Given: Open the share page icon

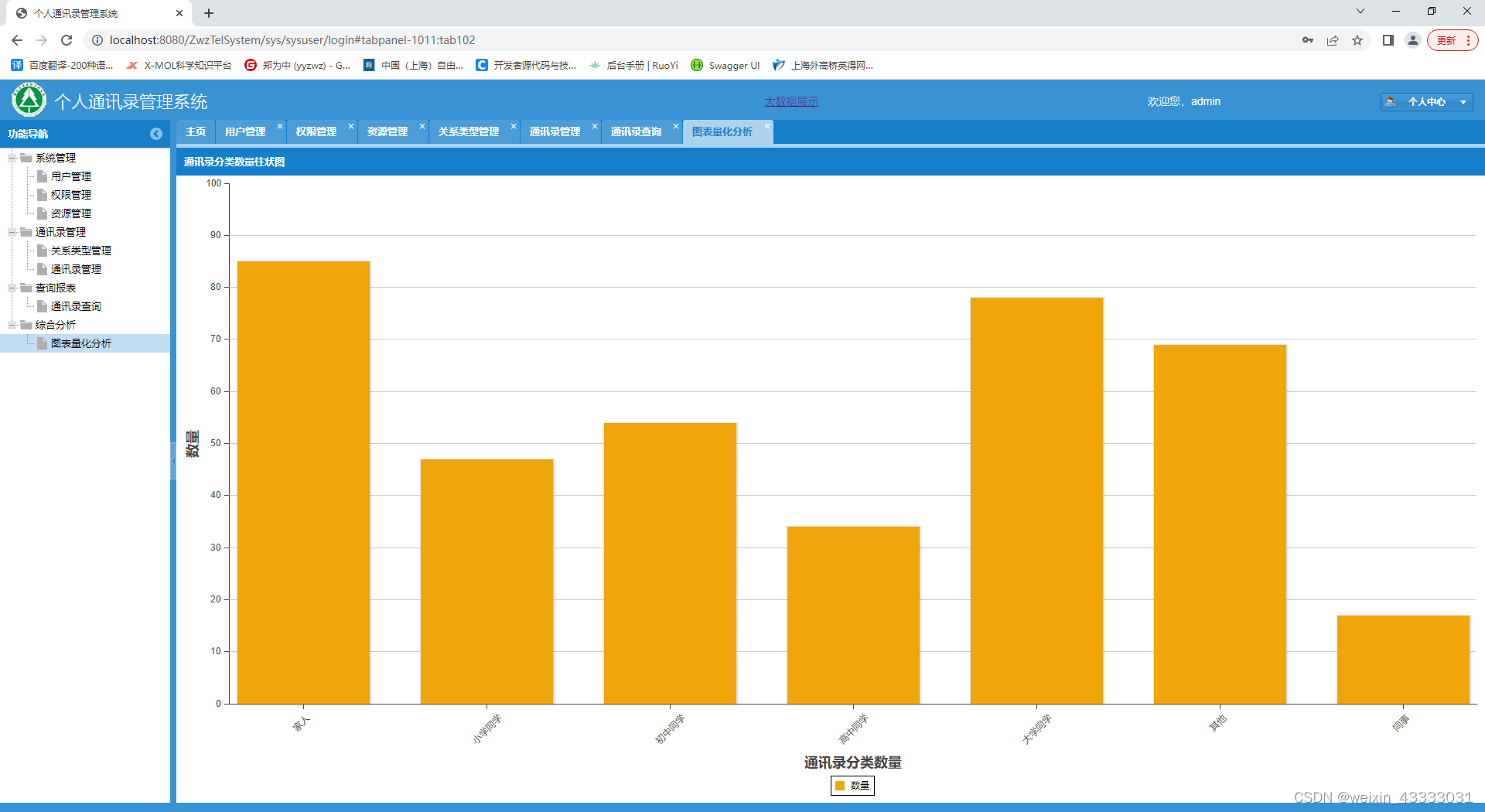Looking at the screenshot, I should pos(1333,40).
